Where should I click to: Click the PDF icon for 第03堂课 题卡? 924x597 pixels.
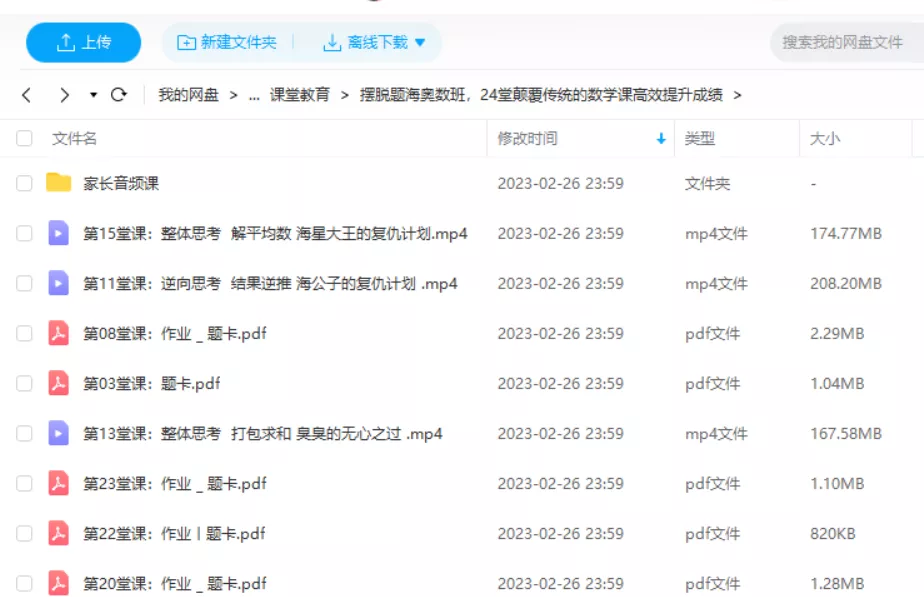point(59,383)
